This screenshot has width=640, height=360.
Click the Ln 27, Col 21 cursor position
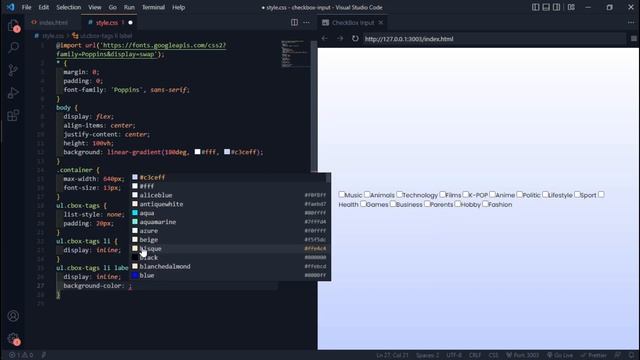tap(392, 355)
